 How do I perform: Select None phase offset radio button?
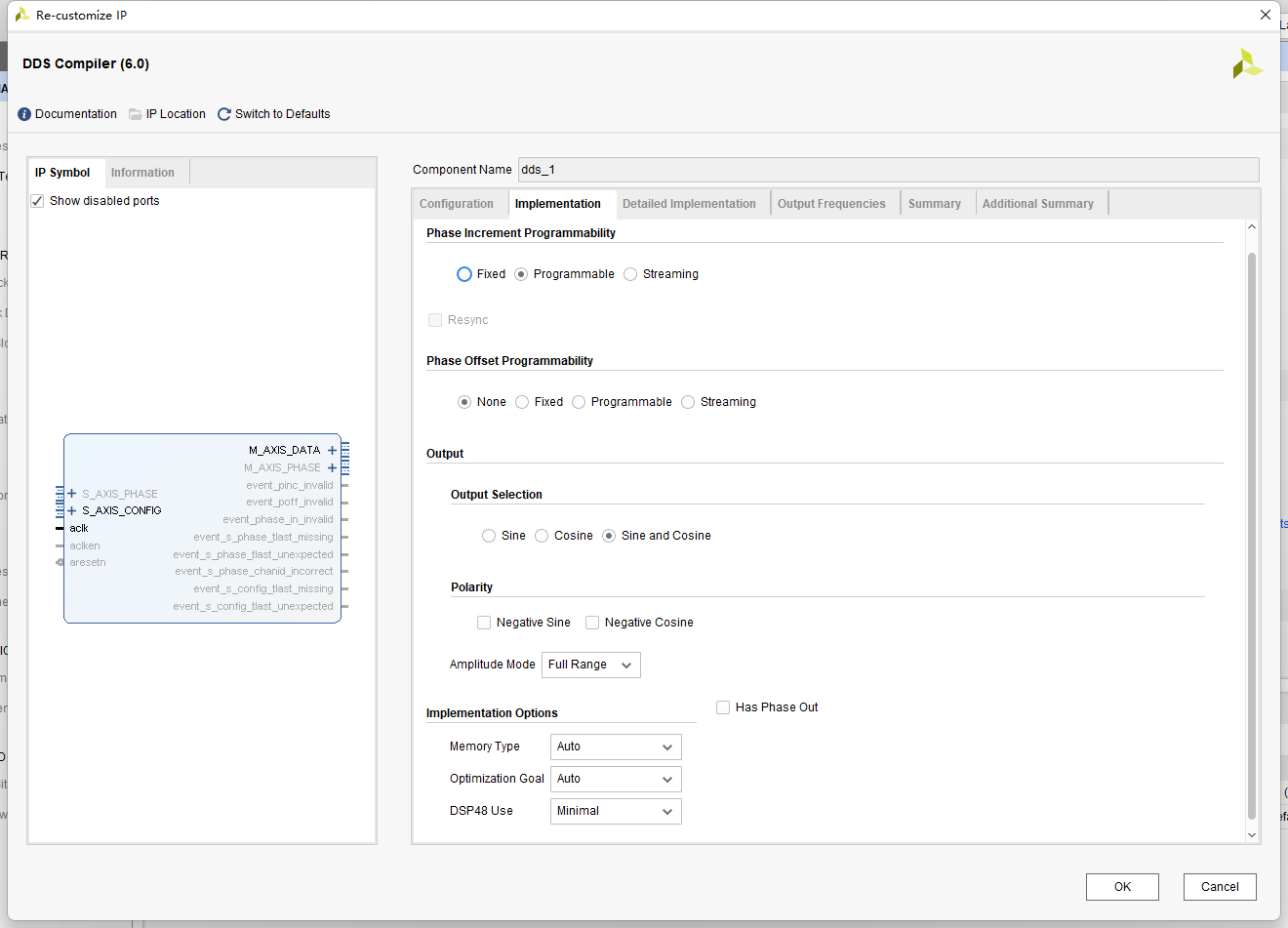click(x=464, y=402)
